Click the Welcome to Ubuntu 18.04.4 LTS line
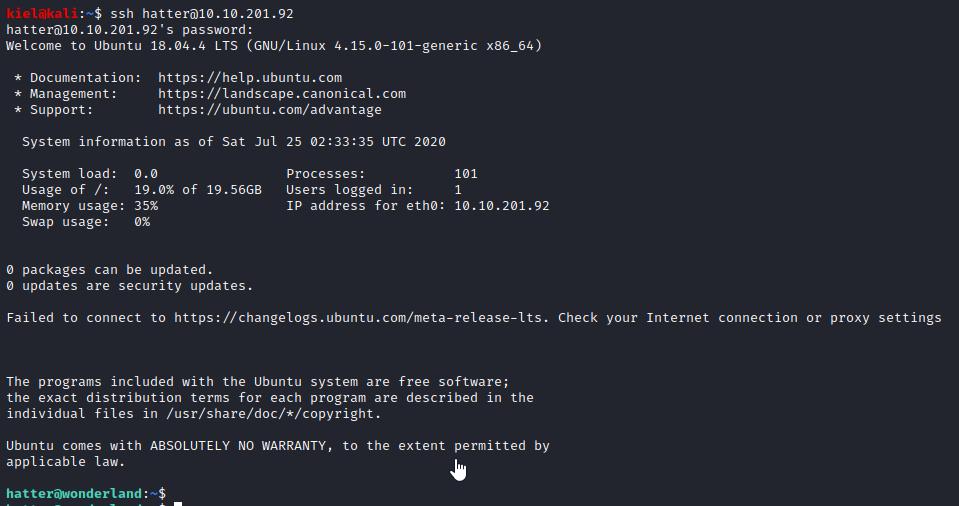This screenshot has height=506, width=959. tap(274, 45)
